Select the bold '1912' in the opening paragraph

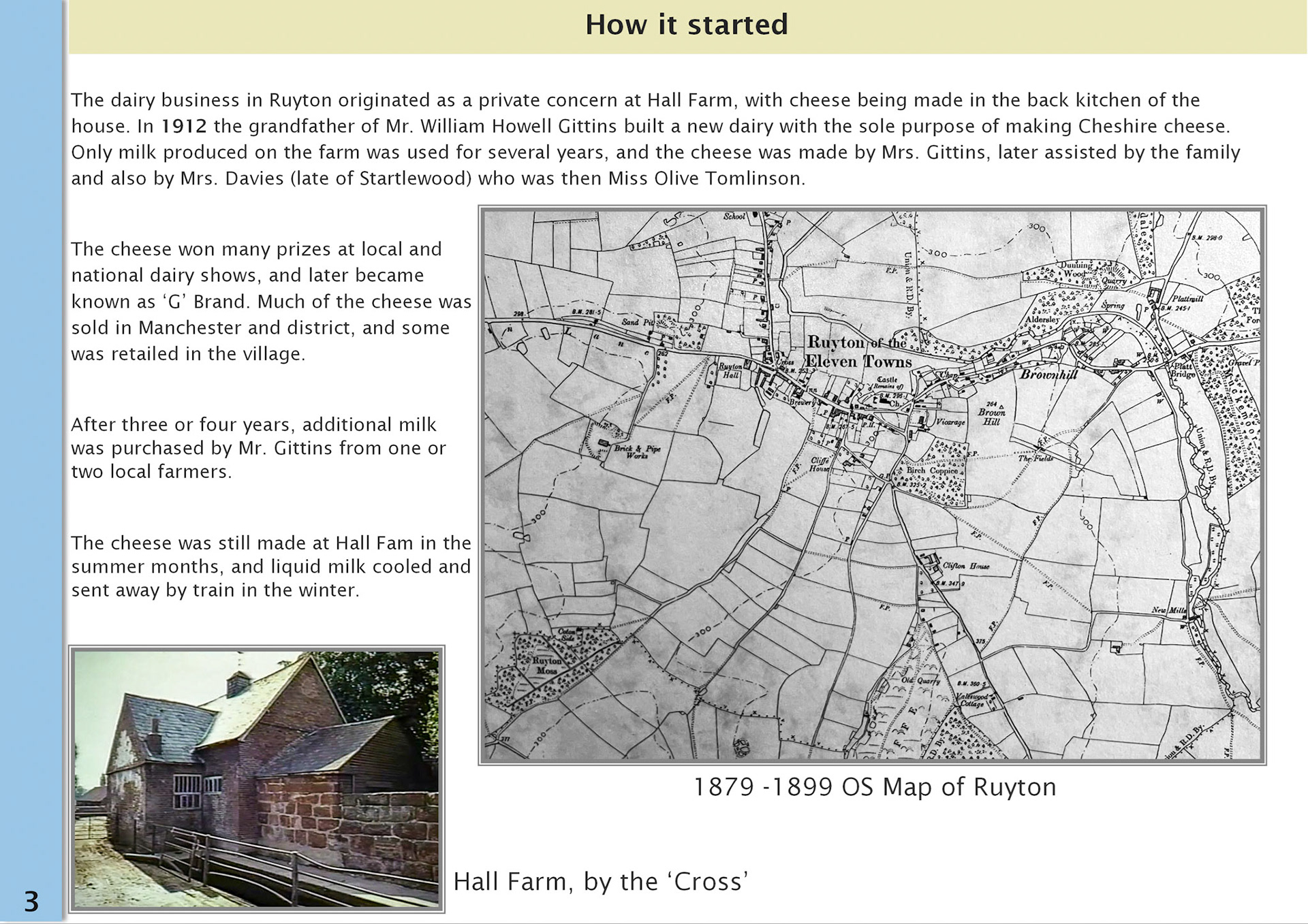pyautogui.click(x=176, y=126)
